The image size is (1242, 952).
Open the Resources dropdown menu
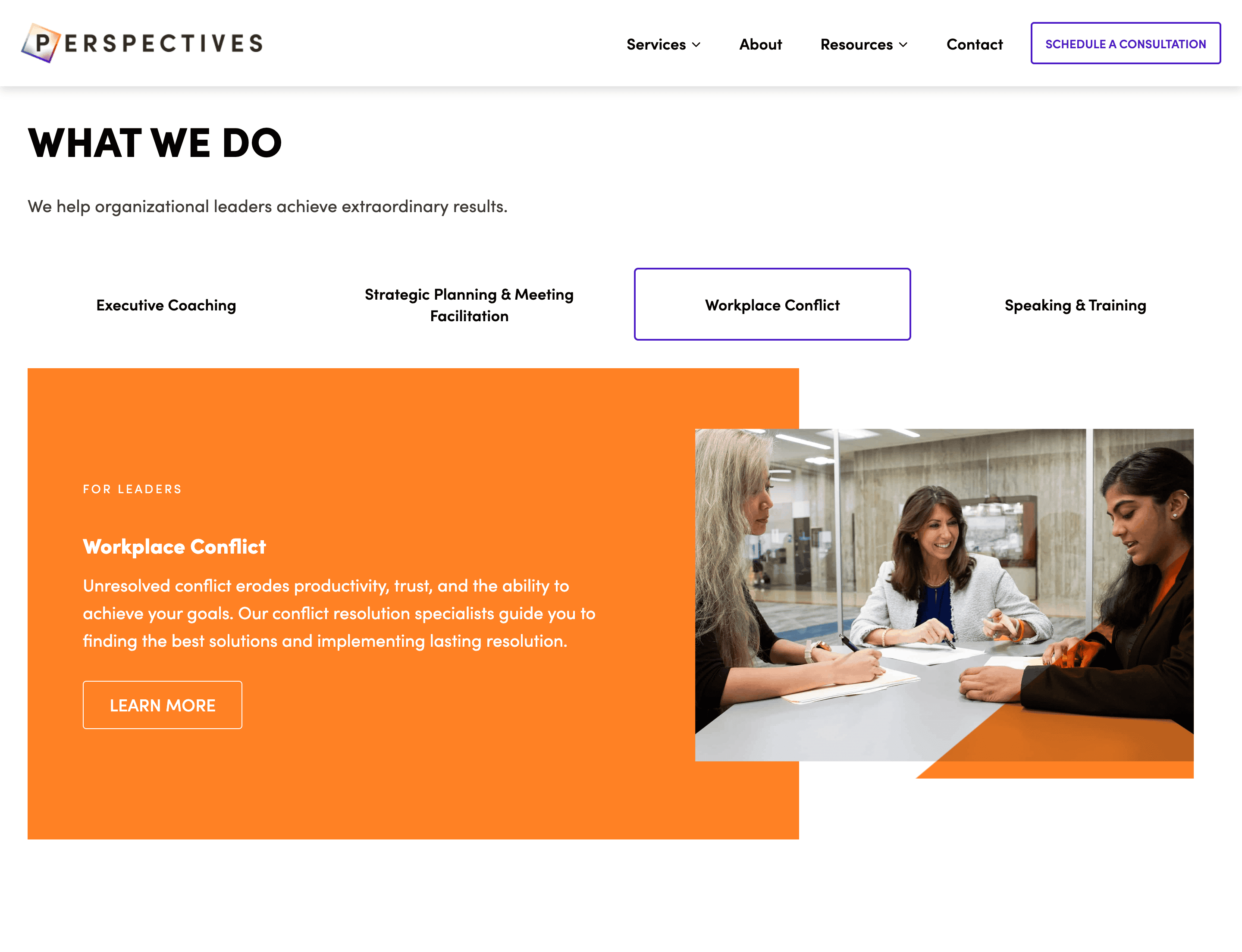(x=863, y=43)
